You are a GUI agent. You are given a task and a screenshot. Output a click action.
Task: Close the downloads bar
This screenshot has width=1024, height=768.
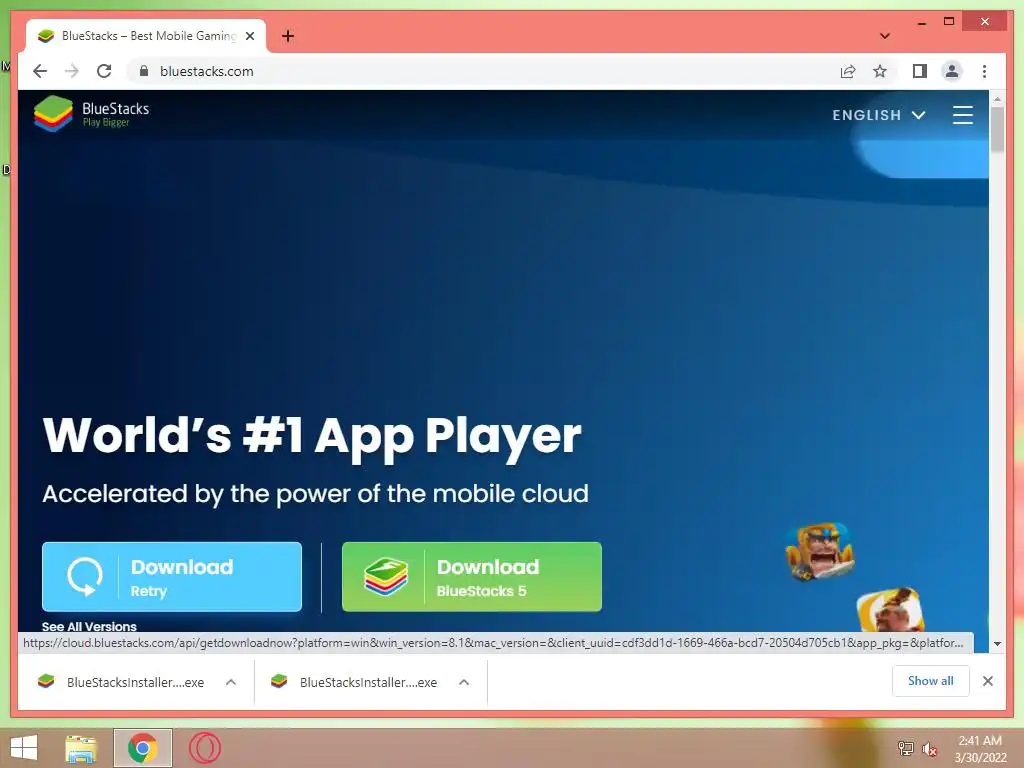point(987,681)
